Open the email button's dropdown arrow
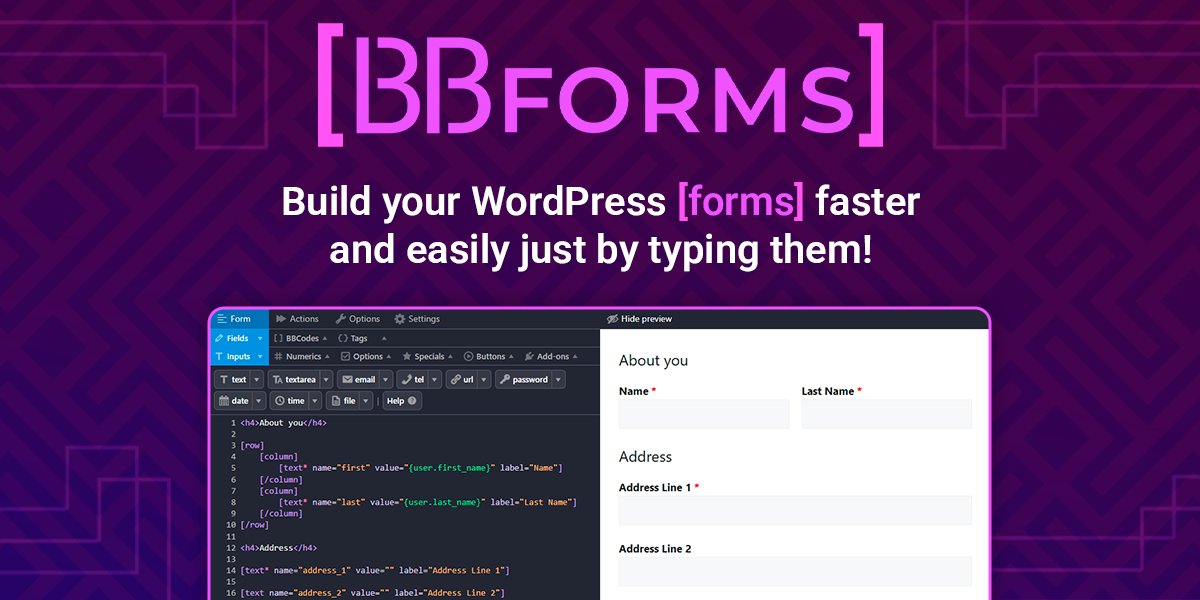The image size is (1200, 600). click(x=385, y=380)
